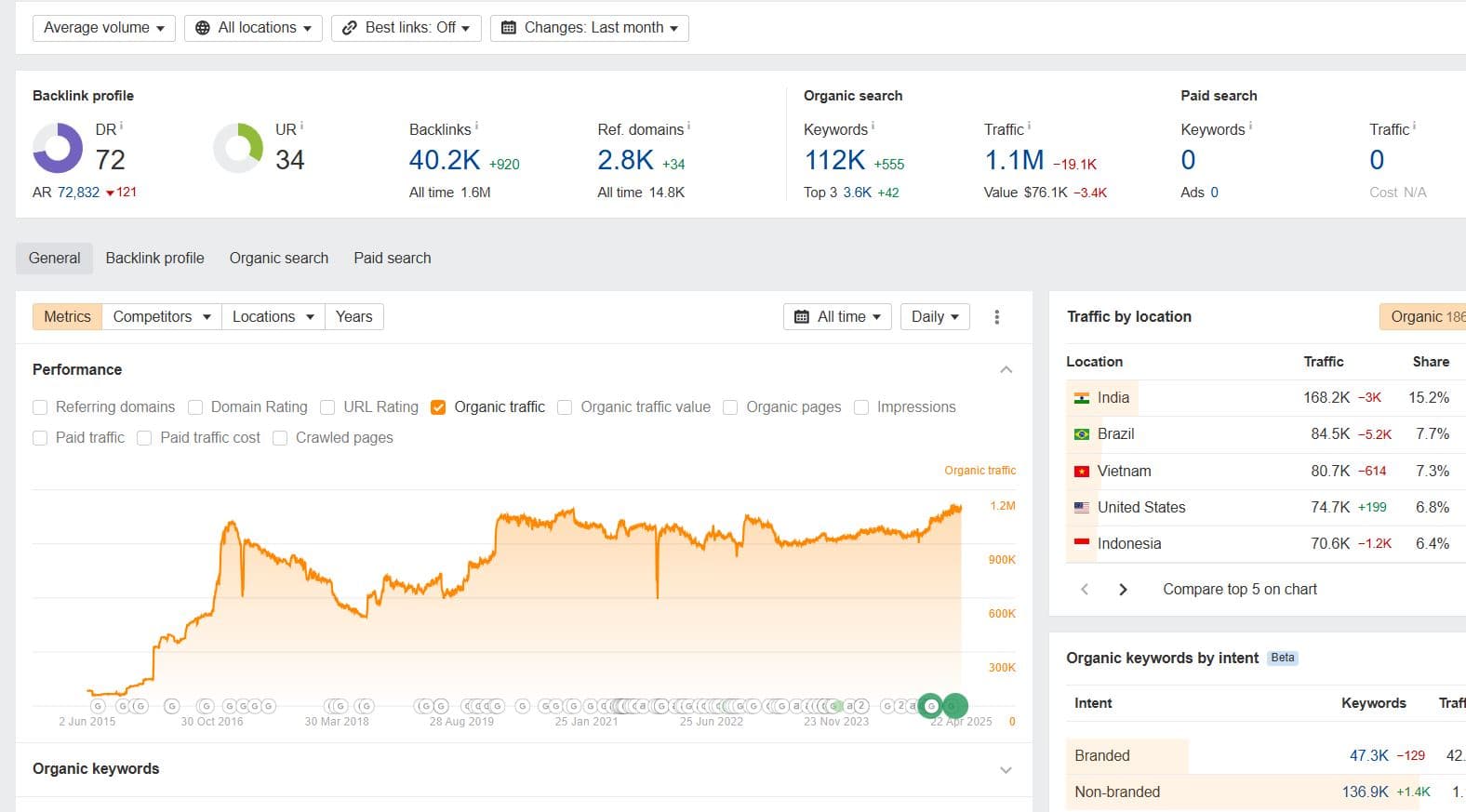Click the UR donut chart icon
Image resolution: width=1466 pixels, height=812 pixels.
(x=238, y=148)
